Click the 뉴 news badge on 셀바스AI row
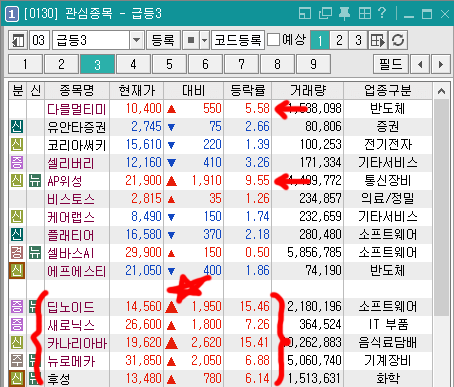 (x=35, y=253)
